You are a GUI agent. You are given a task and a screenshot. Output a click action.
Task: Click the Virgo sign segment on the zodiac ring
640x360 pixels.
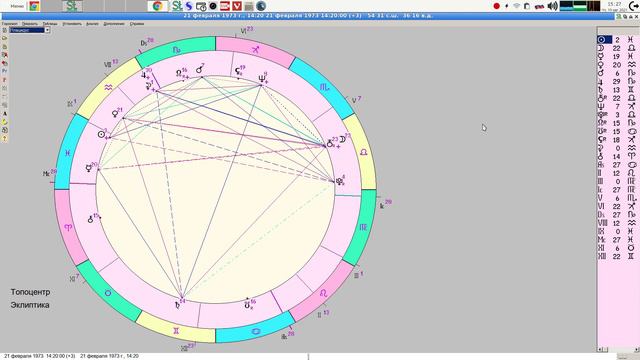[x=363, y=227]
